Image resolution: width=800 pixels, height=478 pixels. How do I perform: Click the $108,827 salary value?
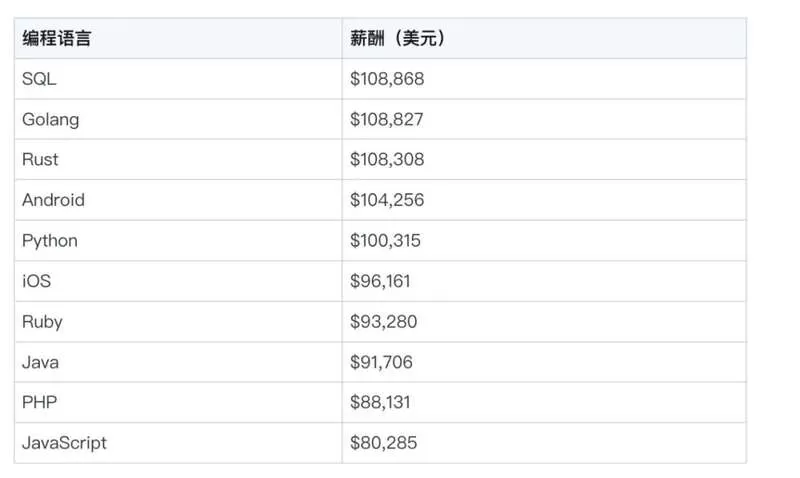[x=387, y=119]
